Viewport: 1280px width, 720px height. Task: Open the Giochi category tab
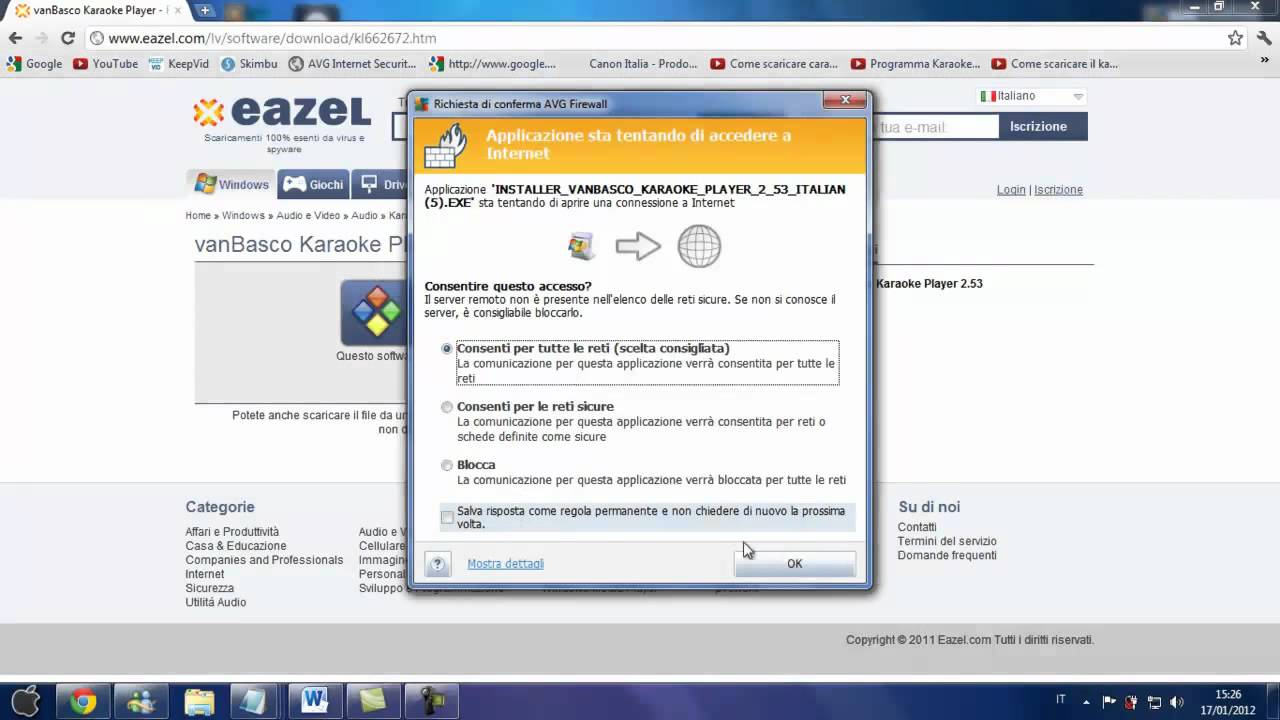(x=313, y=184)
